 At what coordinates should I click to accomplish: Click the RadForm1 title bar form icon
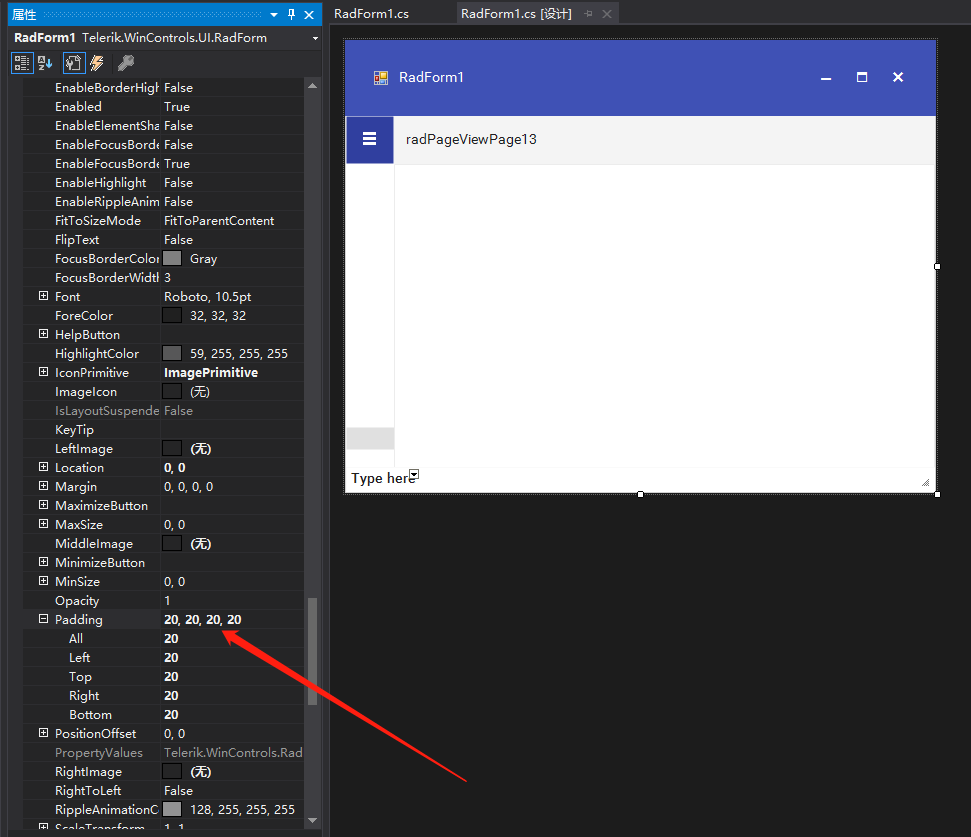pos(381,77)
